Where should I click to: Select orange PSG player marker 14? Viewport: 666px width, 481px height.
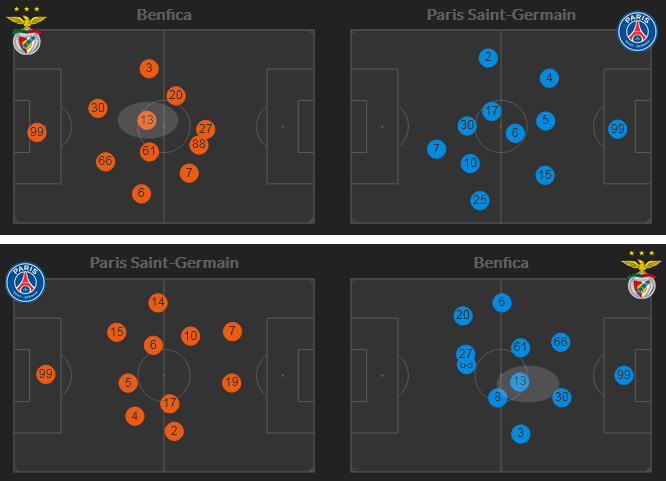click(x=157, y=302)
